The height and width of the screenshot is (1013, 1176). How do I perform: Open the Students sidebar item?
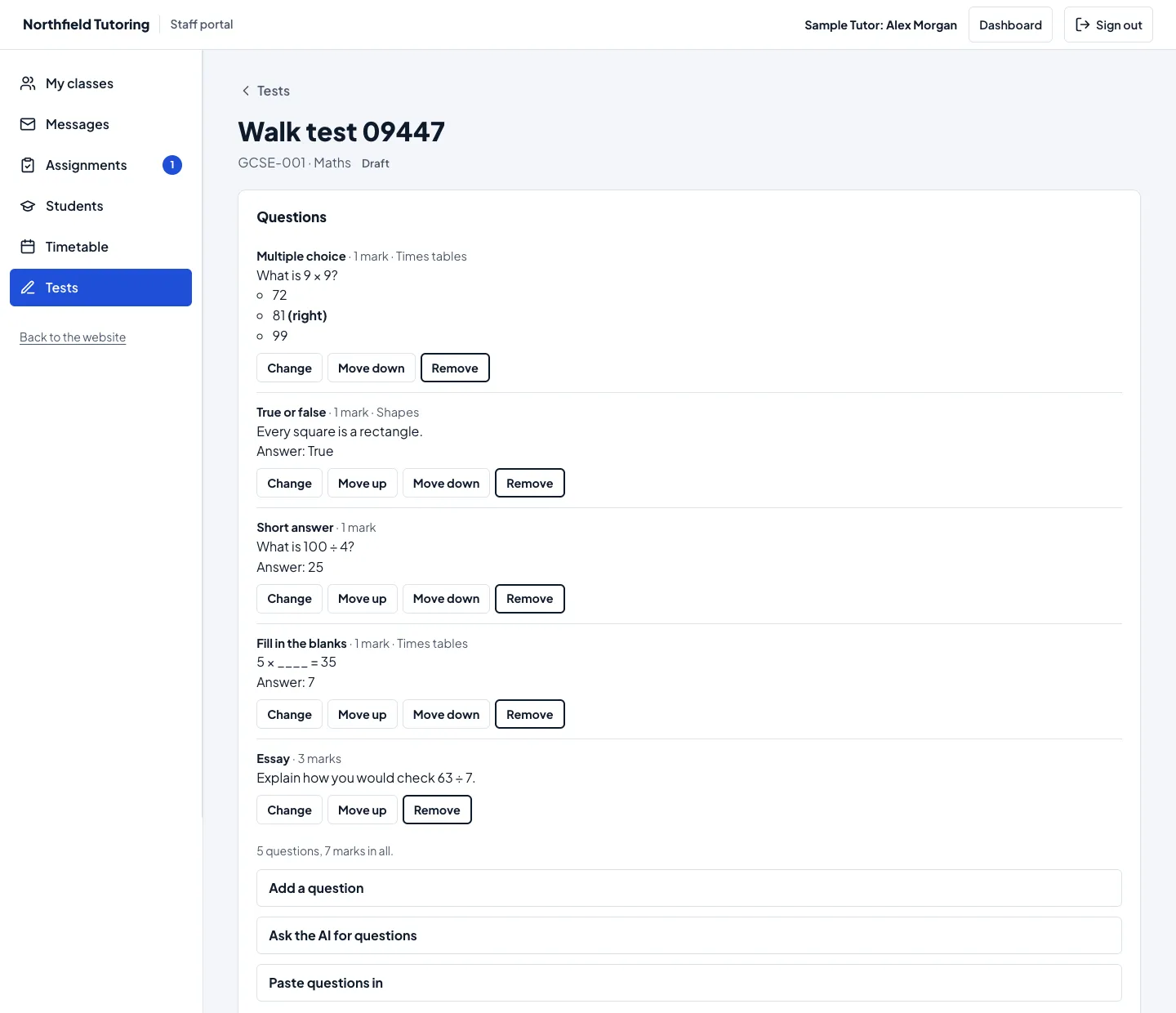[100, 206]
